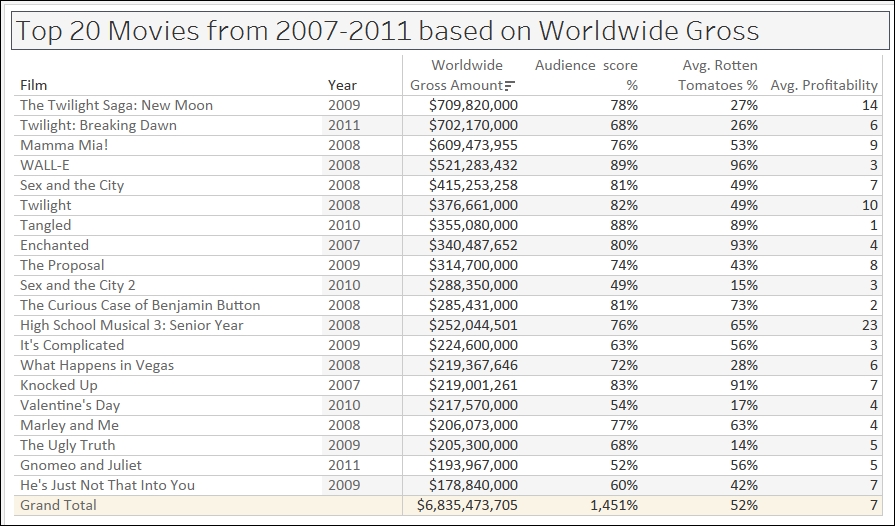Select High School Musical 3: Senior Year
The height and width of the screenshot is (526, 895).
132,325
